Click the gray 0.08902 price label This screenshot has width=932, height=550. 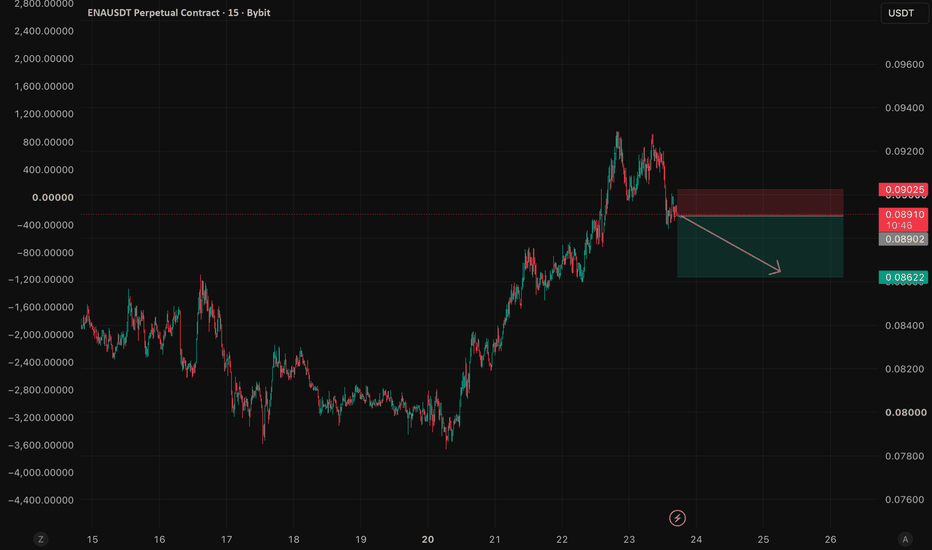pos(903,239)
